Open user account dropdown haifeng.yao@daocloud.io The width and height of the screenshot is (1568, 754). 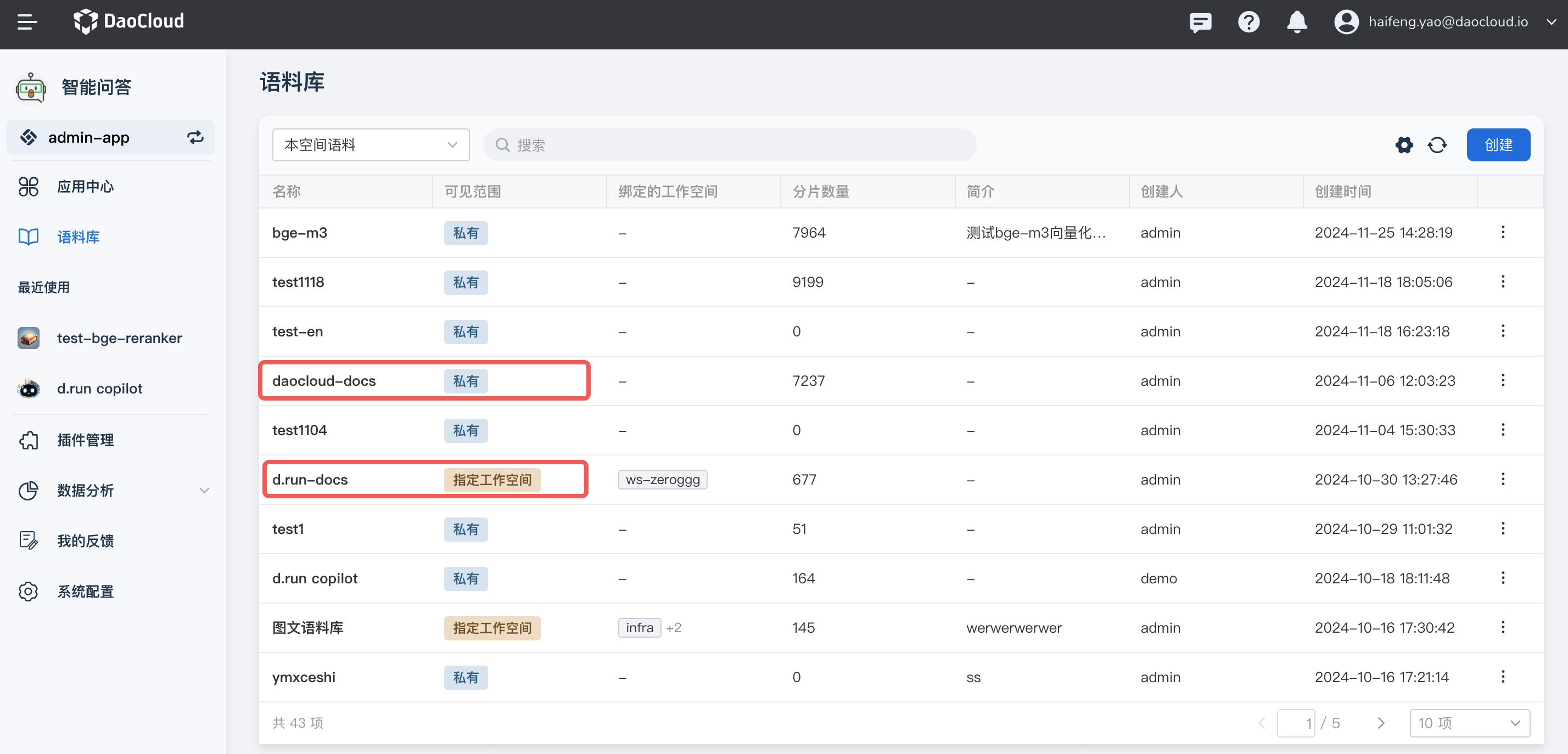pos(1447,22)
